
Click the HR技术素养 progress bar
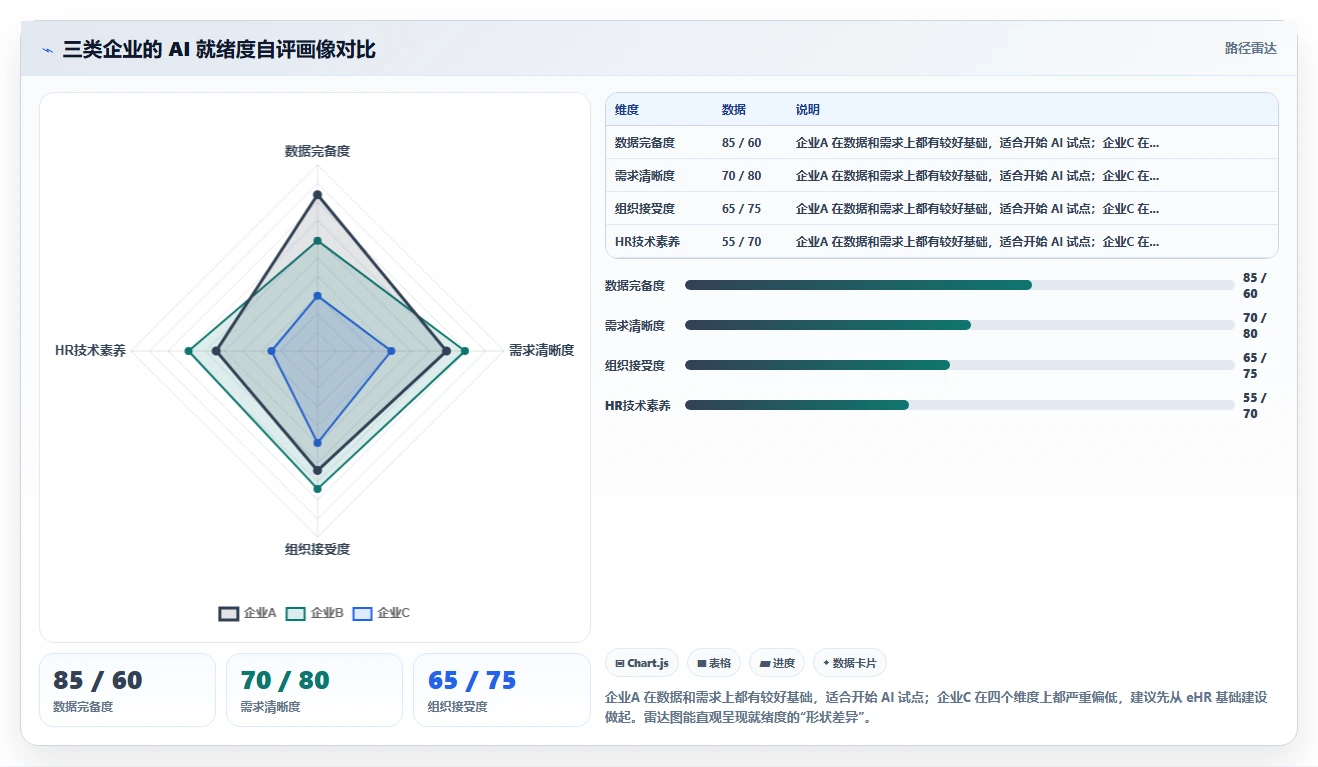pyautogui.click(x=960, y=405)
